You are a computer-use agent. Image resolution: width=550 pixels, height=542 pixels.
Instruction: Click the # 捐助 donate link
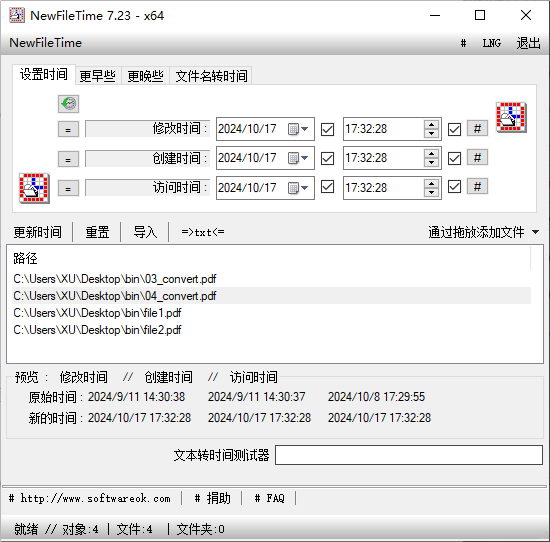point(212,498)
